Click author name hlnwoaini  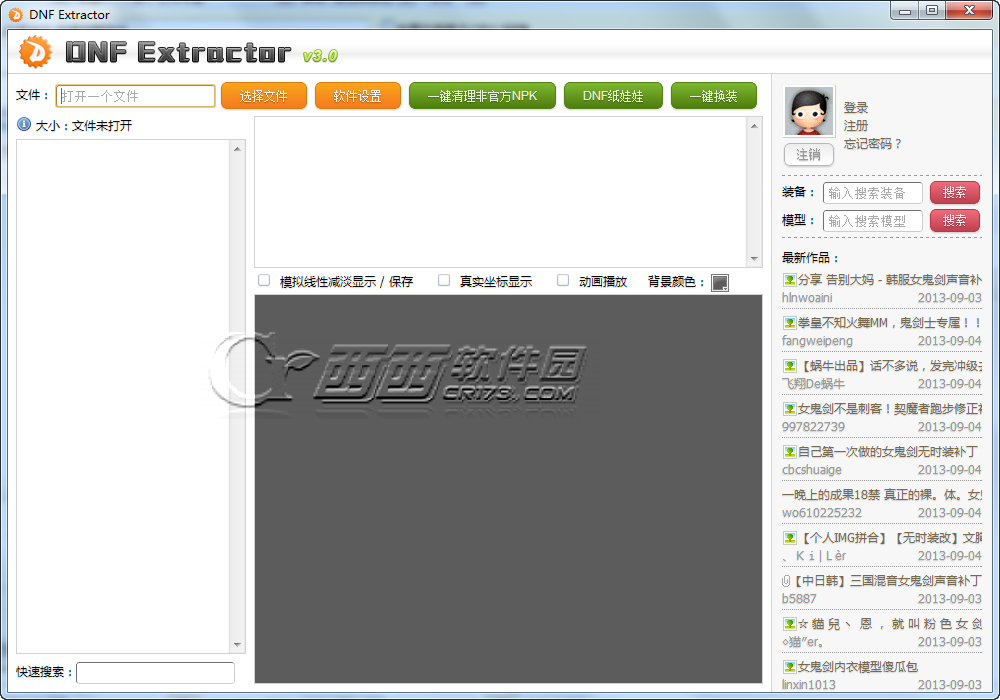[807, 298]
